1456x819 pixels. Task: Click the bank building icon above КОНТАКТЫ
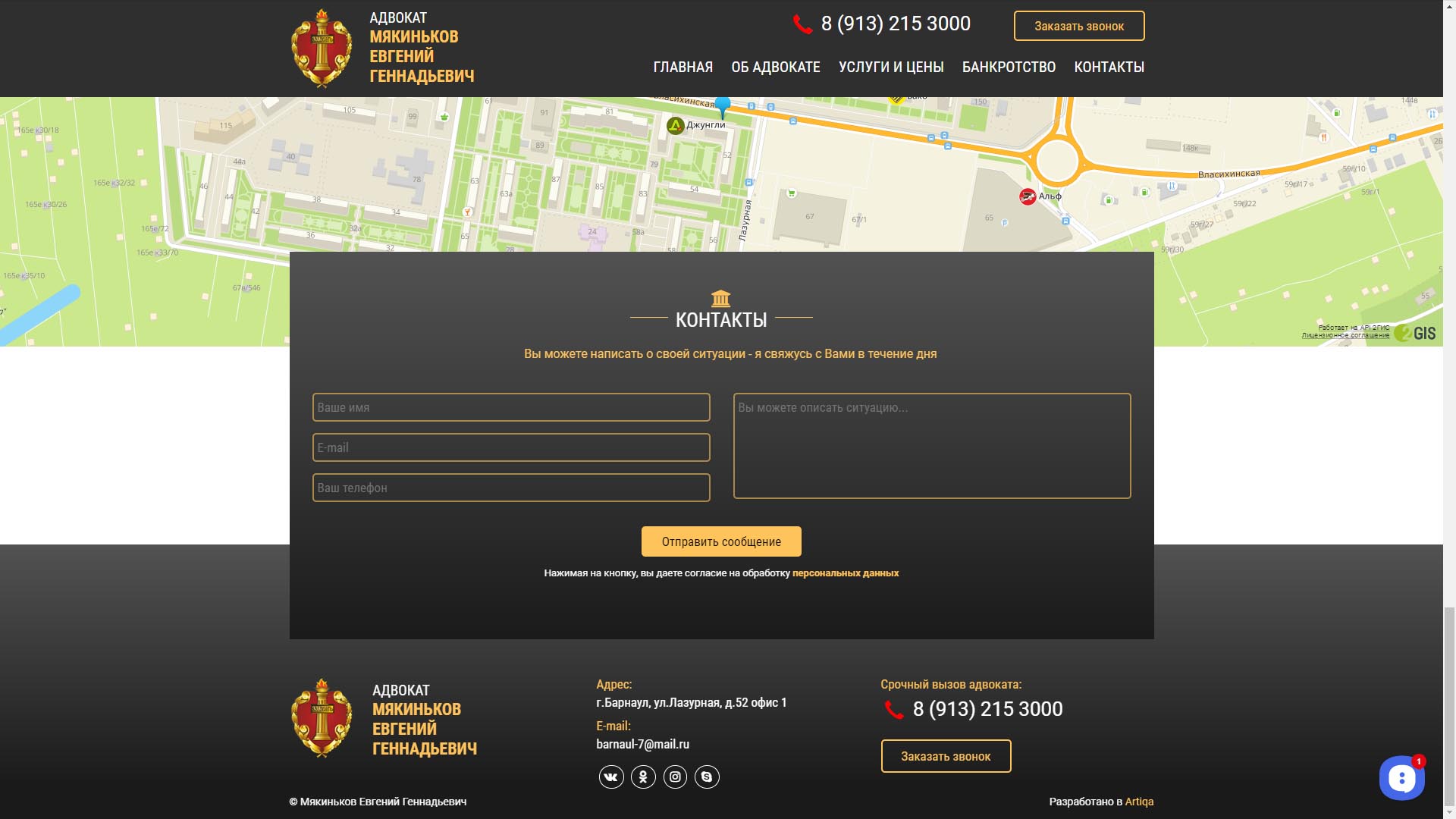[721, 298]
